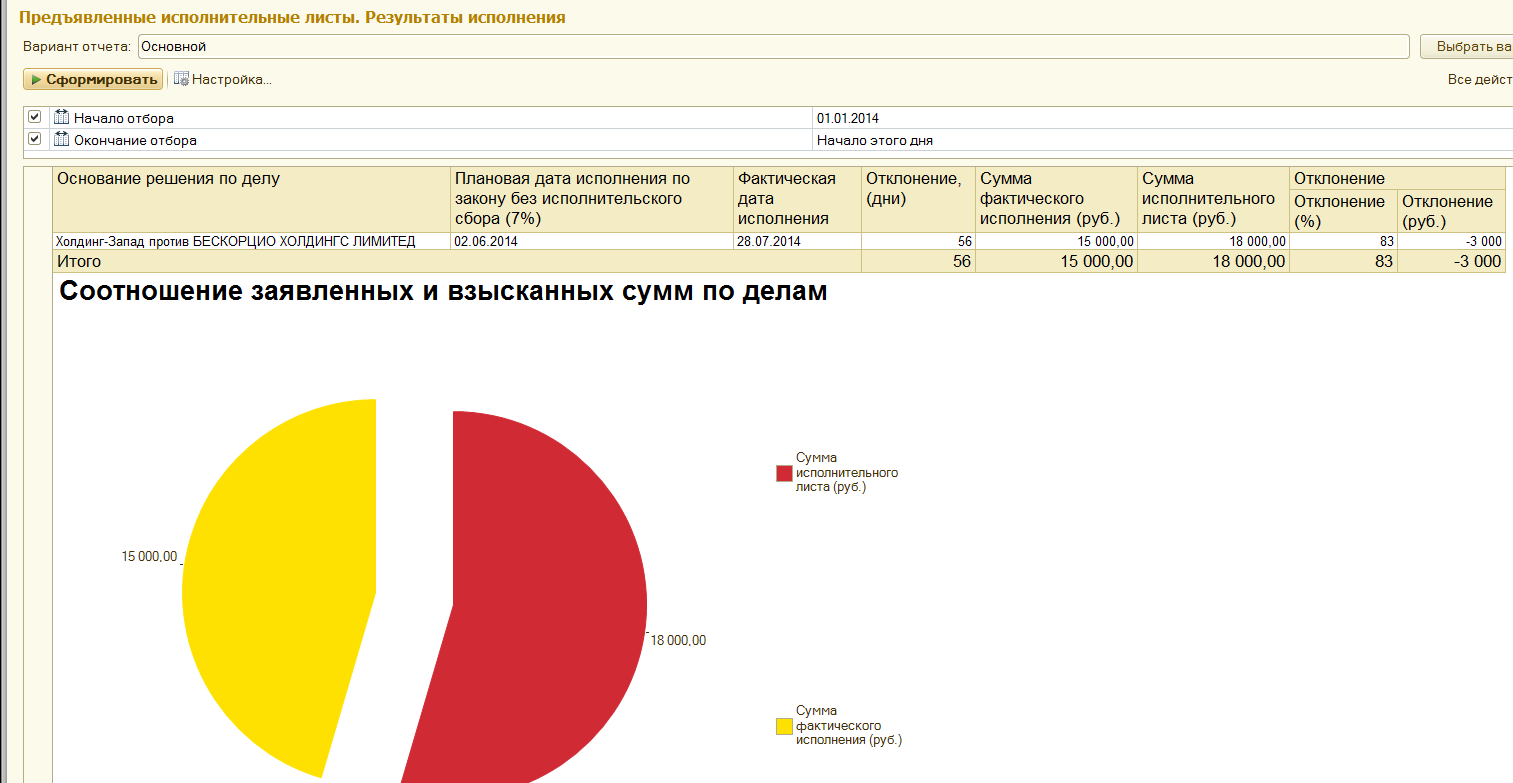1513x783 pixels.
Task: Click the Отклонение, (дни) column header
Action: 918,199
